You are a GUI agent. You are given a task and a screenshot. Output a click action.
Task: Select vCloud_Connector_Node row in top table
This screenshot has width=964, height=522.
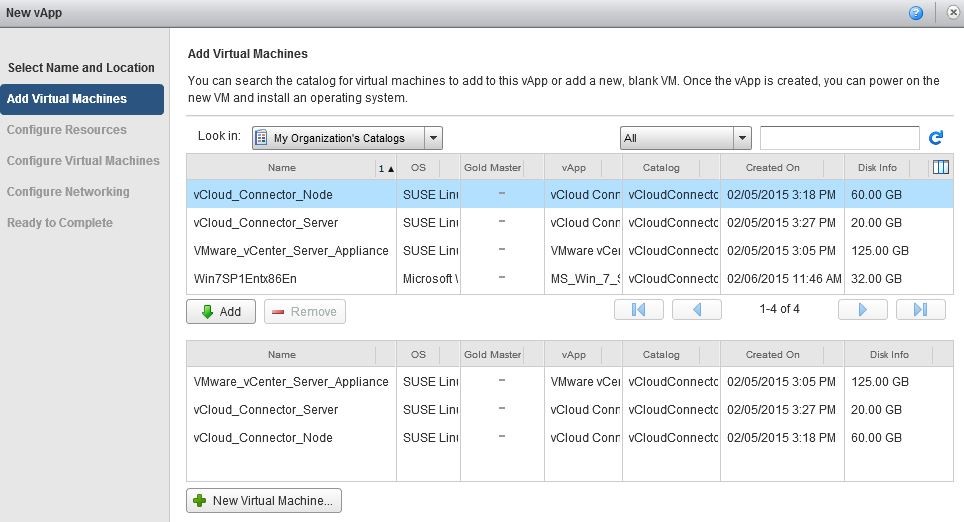[x=570, y=194]
